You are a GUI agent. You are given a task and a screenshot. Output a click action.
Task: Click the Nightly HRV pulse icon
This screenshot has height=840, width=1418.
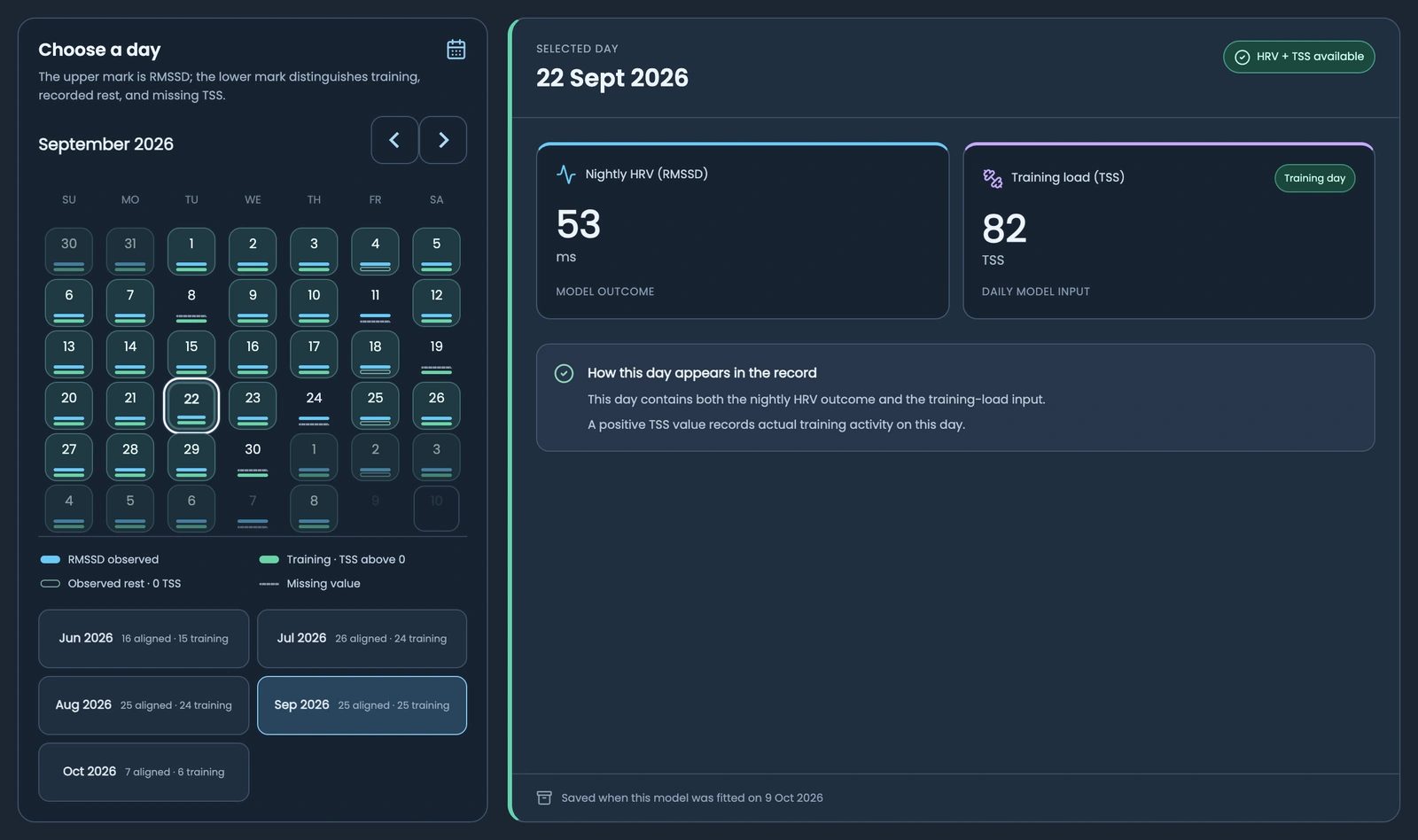point(565,175)
